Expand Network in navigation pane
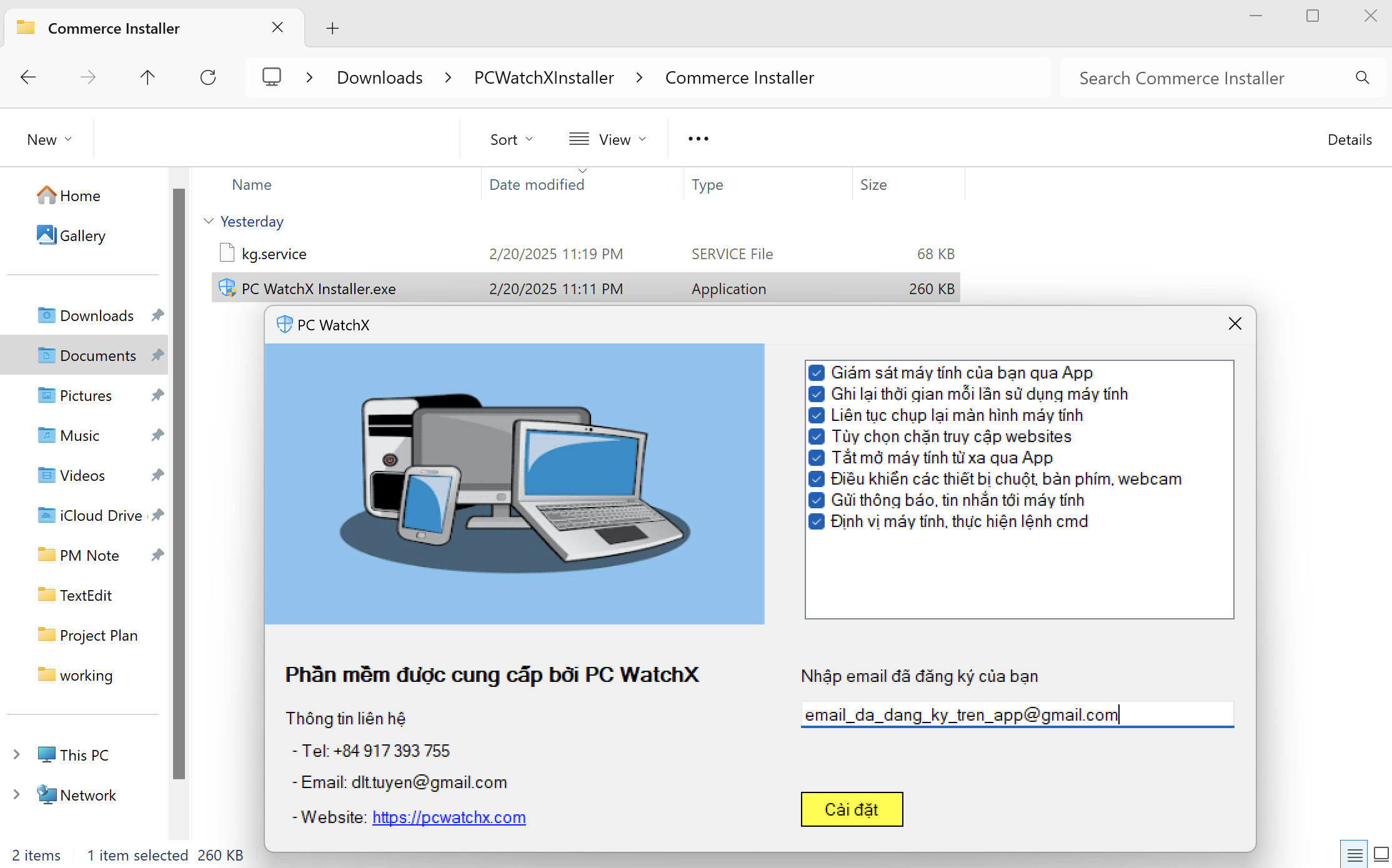Viewport: 1392px width, 868px height. point(17,794)
